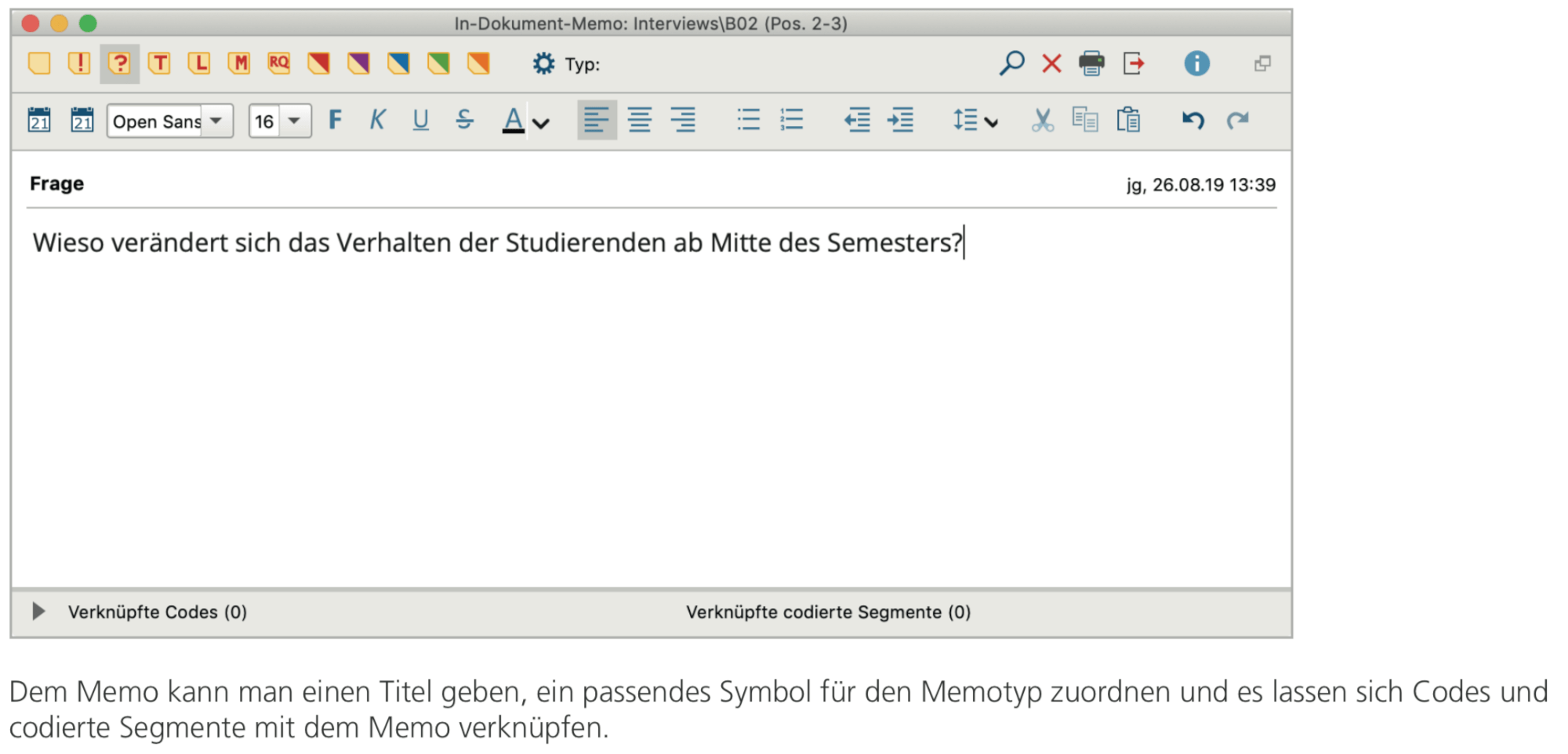
Task: Choose the orange-cornered memo icon
Action: pos(478,63)
